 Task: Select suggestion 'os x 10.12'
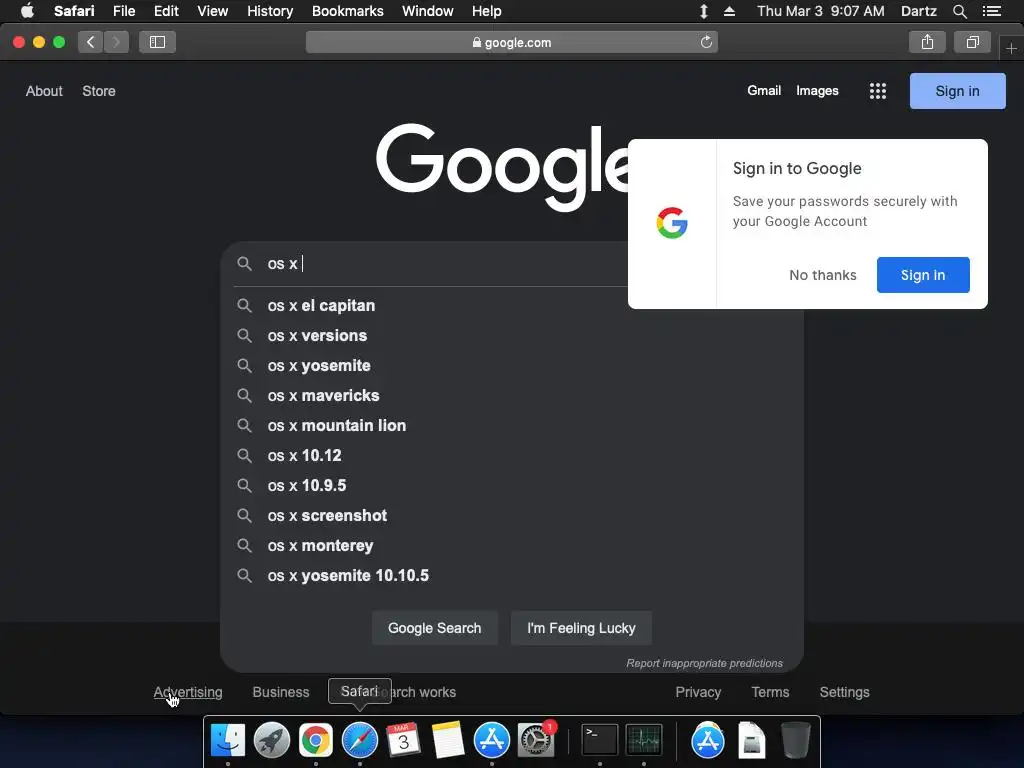[x=512, y=456]
